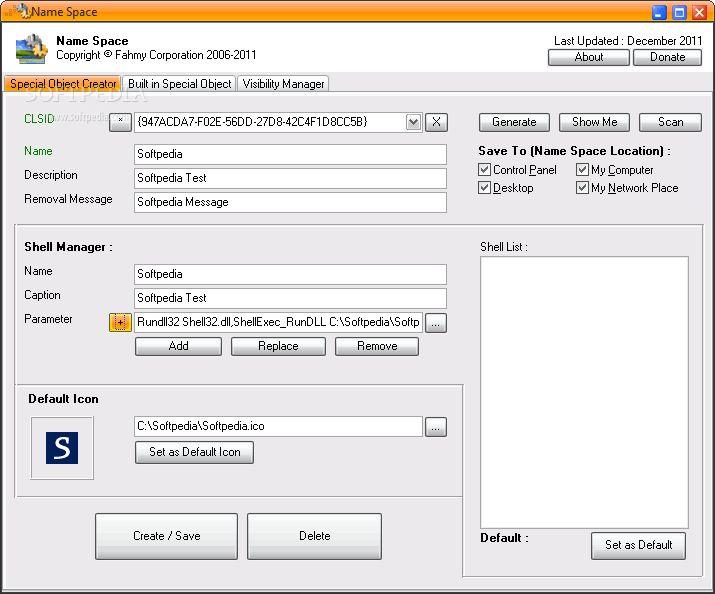
Task: Clear the CLSID with the X button
Action: click(x=436, y=122)
